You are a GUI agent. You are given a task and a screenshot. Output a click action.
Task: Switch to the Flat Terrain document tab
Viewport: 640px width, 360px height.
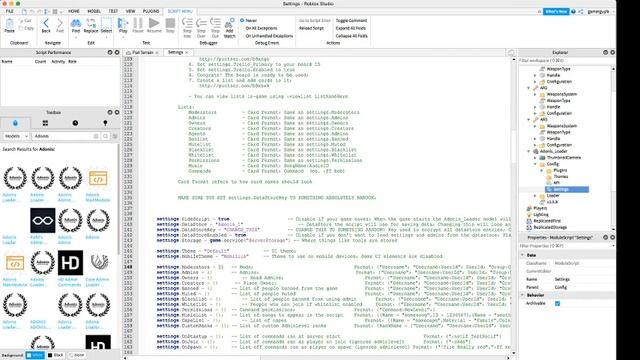(142, 53)
